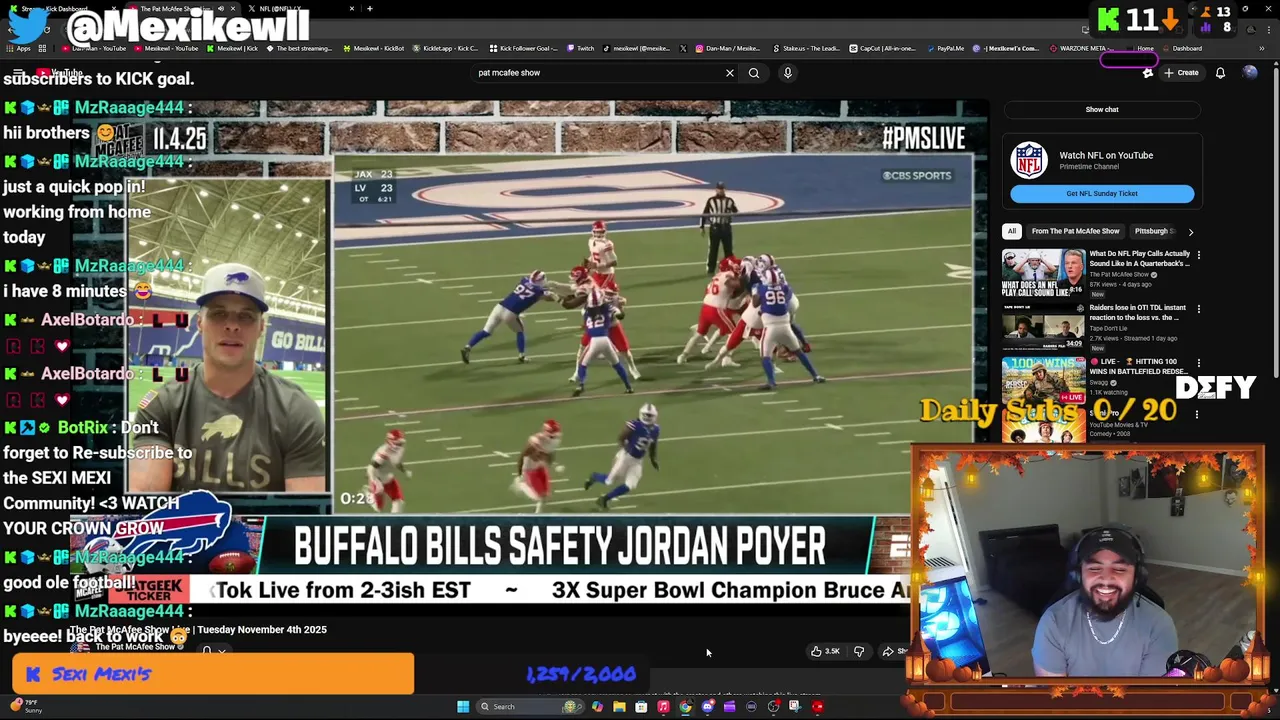Like the Pat McAfee Show video
Viewport: 1280px width, 720px height.
point(826,651)
